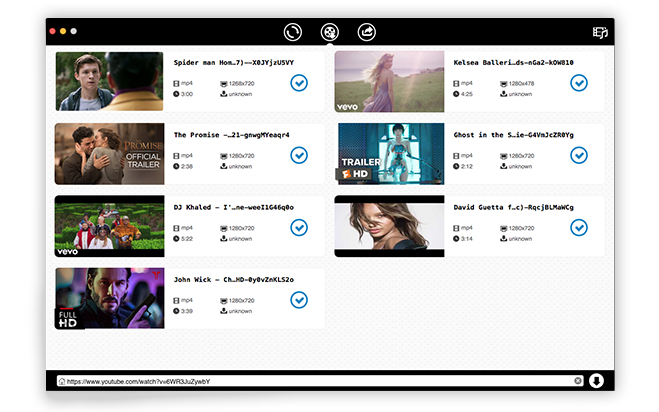Open the share/export arrow tab
This screenshot has height=412, width=659.
tap(366, 32)
